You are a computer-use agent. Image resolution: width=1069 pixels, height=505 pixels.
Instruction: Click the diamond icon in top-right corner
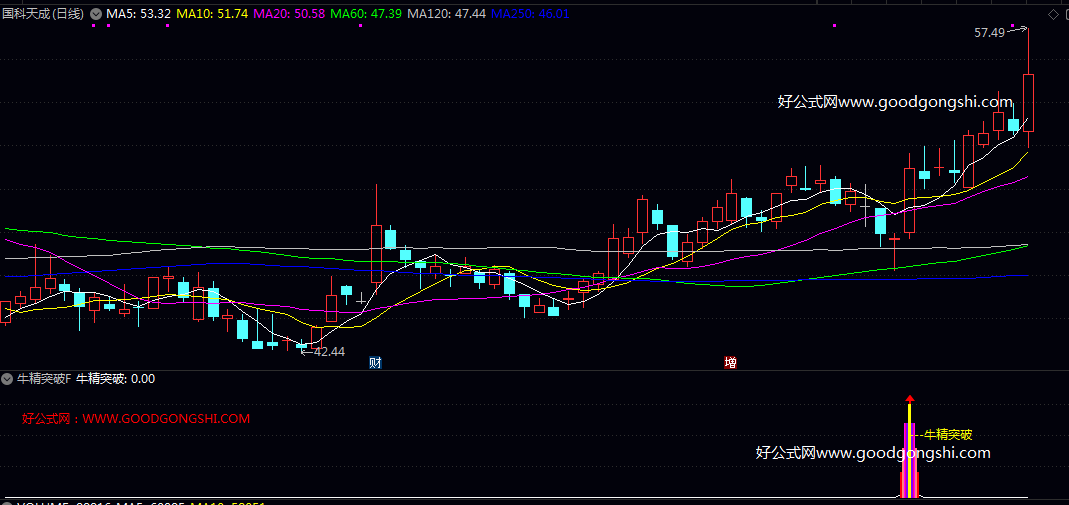1052,14
